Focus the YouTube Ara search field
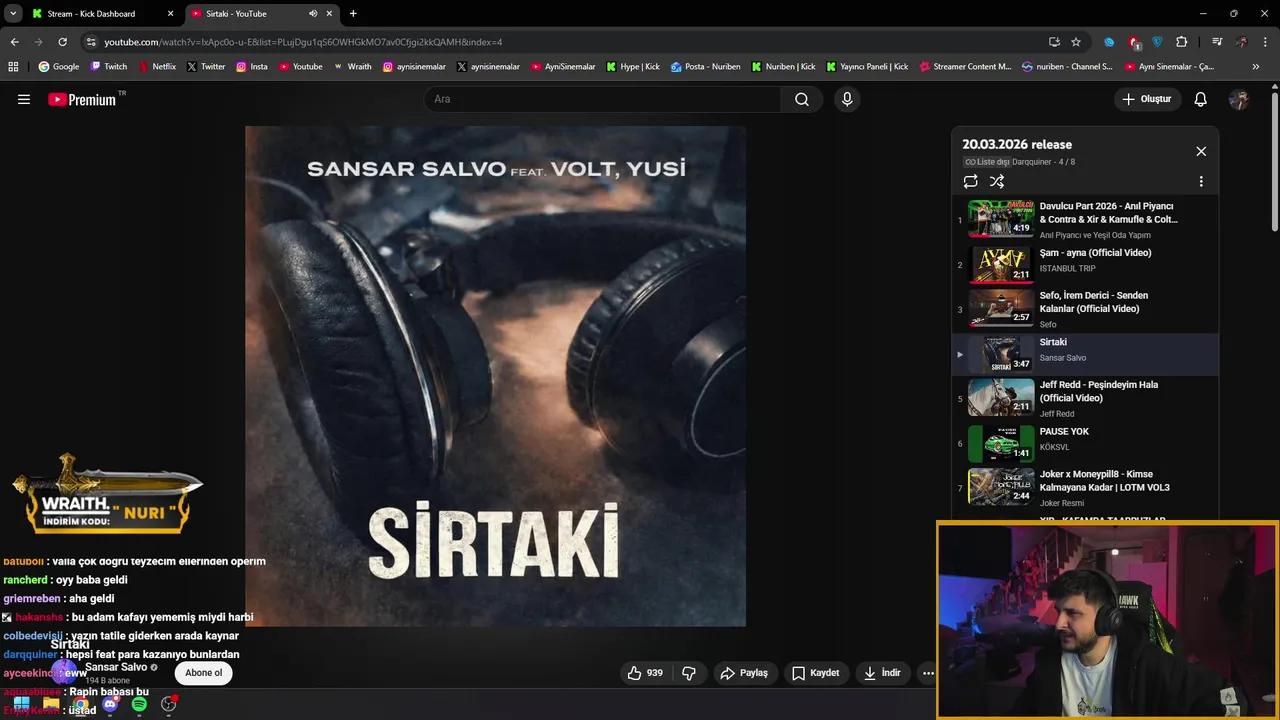The height and width of the screenshot is (720, 1280). point(603,99)
